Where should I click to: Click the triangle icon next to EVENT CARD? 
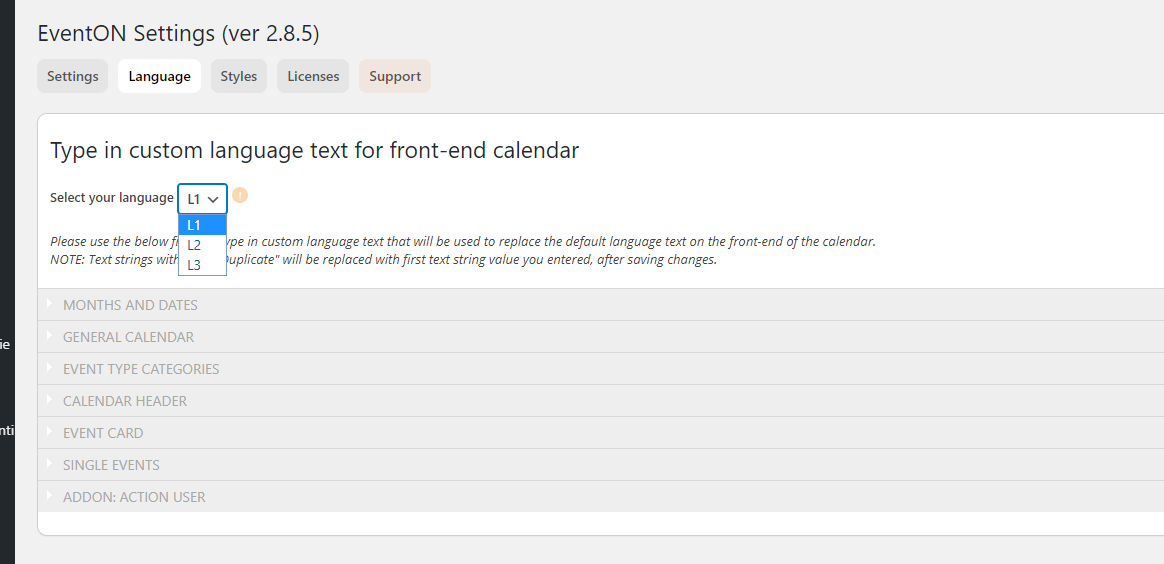click(x=48, y=432)
